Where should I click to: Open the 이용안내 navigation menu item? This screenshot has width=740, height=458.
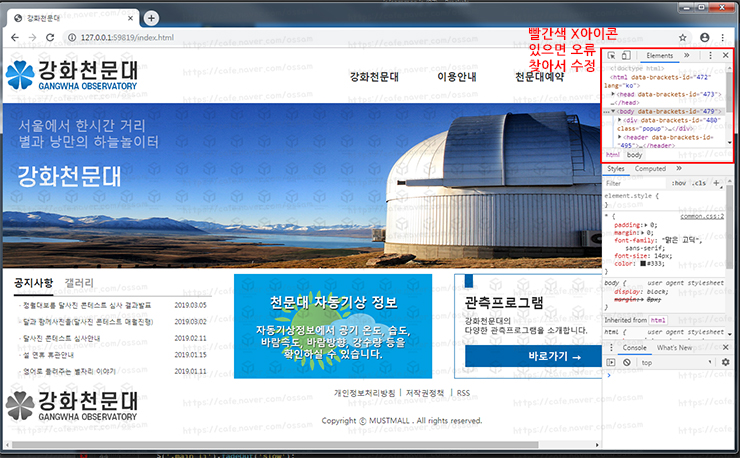pos(456,76)
